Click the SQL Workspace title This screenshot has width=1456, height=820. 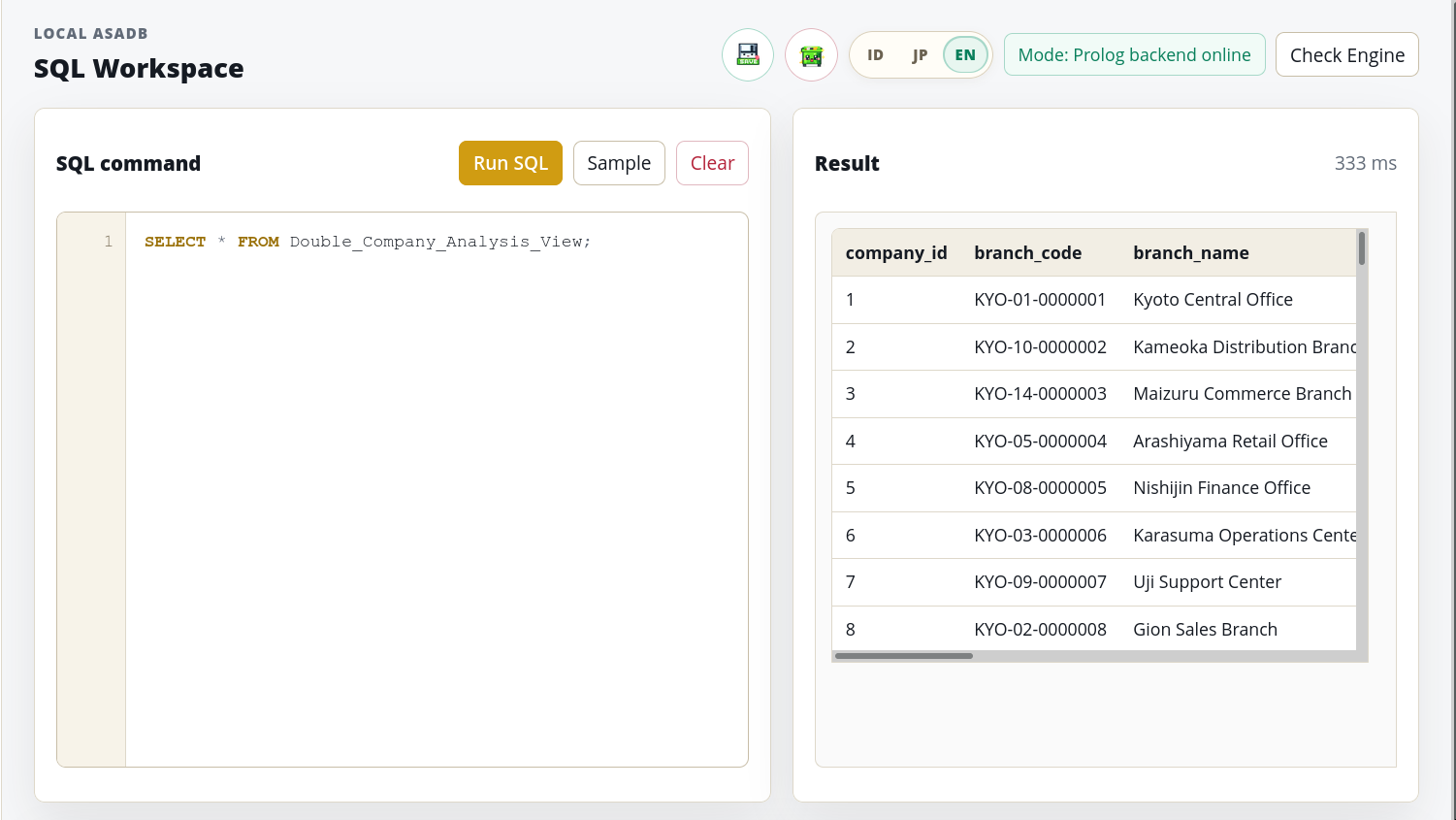pos(139,69)
